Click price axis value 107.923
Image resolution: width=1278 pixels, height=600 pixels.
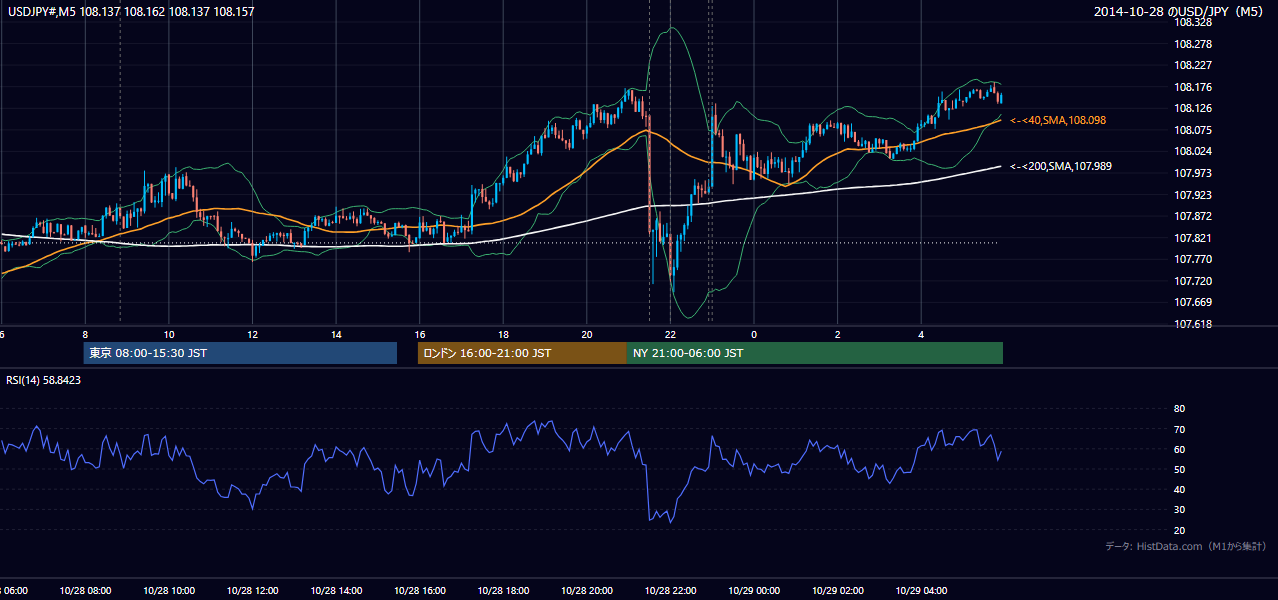pyautogui.click(x=1193, y=195)
